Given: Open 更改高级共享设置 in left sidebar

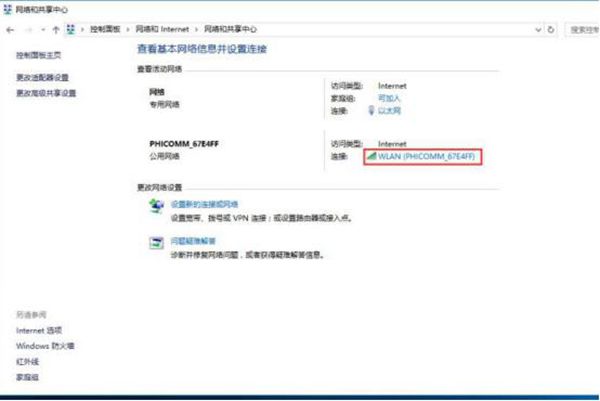Looking at the screenshot, I should point(46,93).
